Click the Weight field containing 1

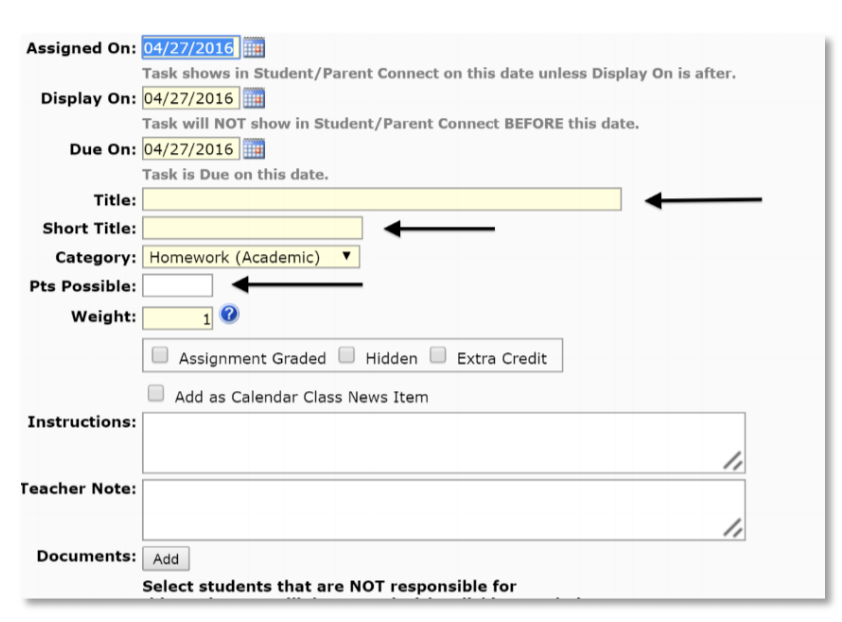pyautogui.click(x=178, y=318)
